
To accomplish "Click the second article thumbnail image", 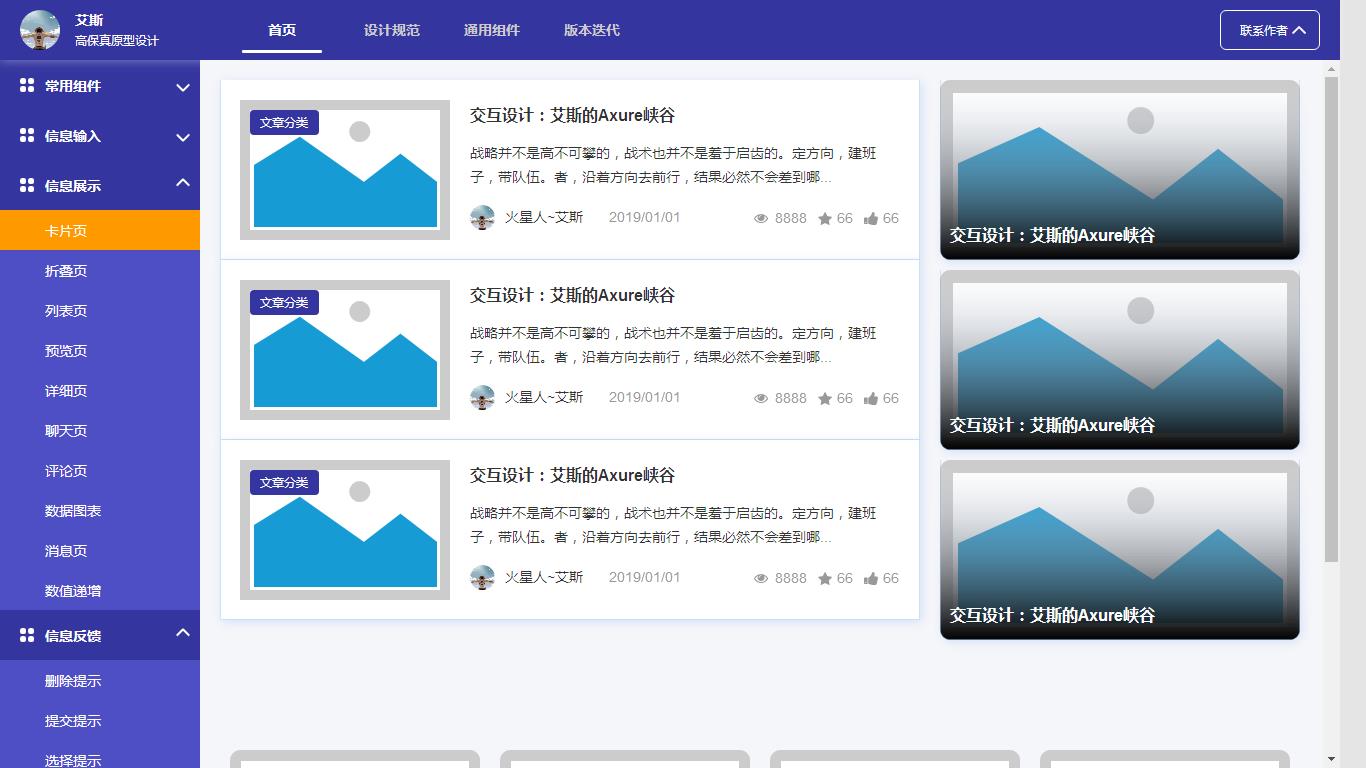I will pyautogui.click(x=345, y=350).
